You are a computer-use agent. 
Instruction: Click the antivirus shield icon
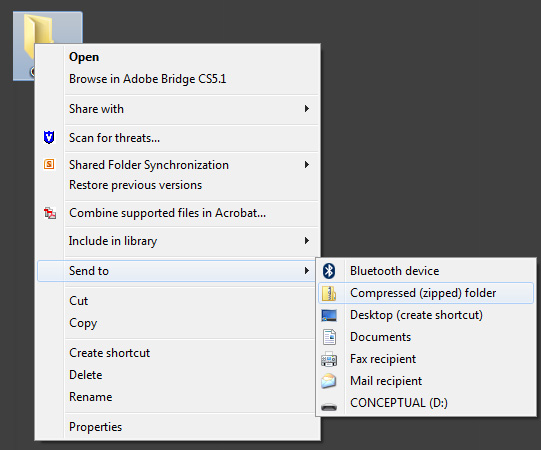pyautogui.click(x=49, y=137)
